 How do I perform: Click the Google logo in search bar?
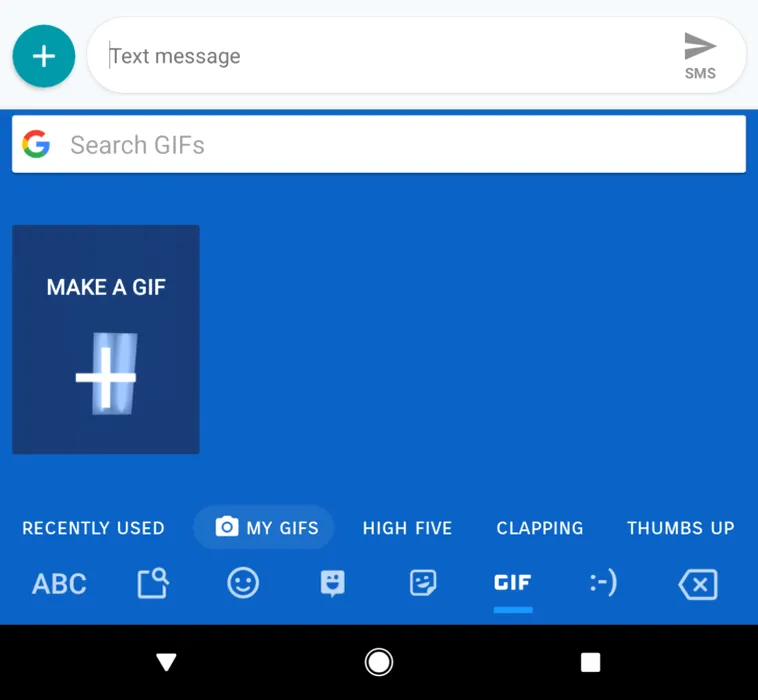coord(36,144)
